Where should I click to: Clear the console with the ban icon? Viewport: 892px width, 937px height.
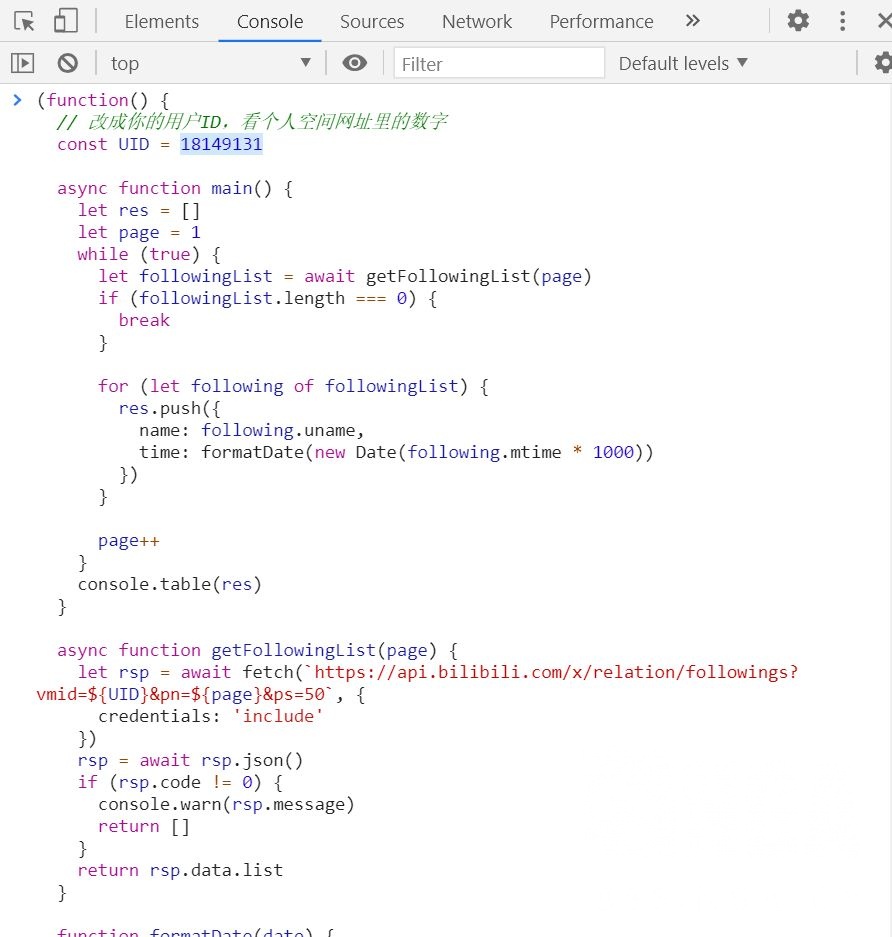click(x=68, y=63)
